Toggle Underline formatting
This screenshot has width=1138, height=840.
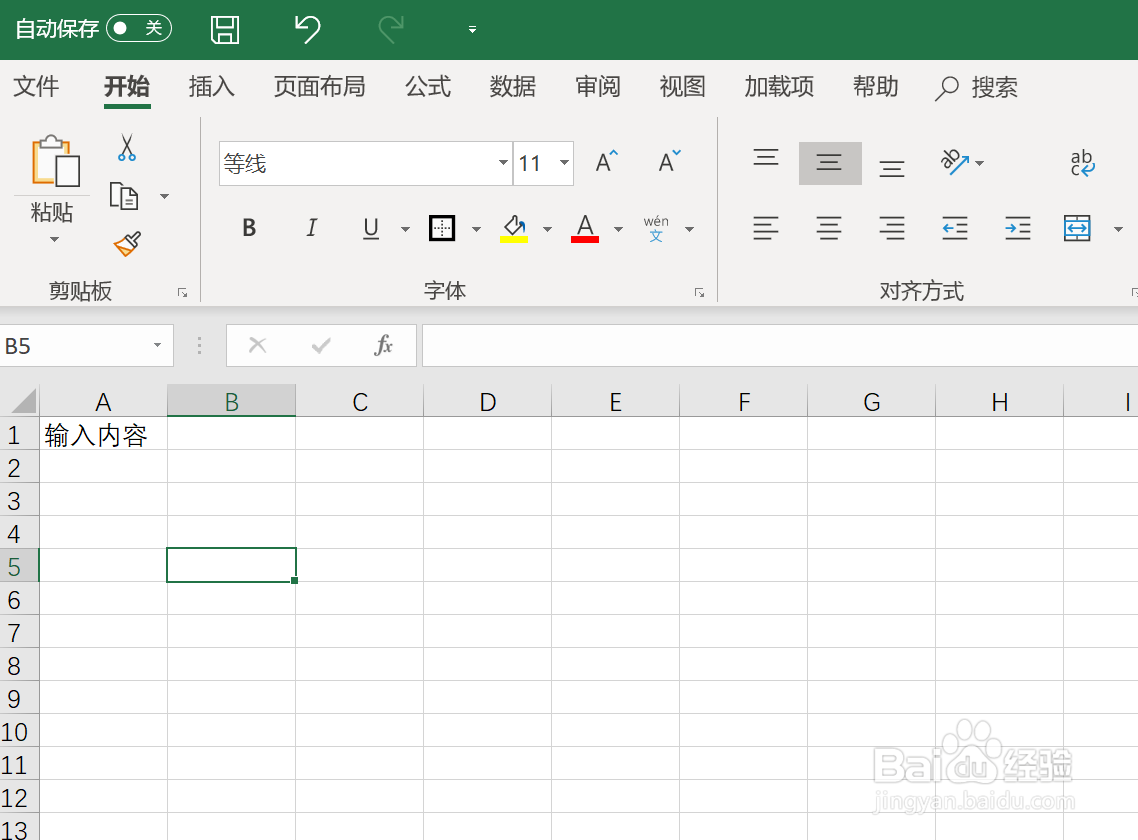point(371,228)
